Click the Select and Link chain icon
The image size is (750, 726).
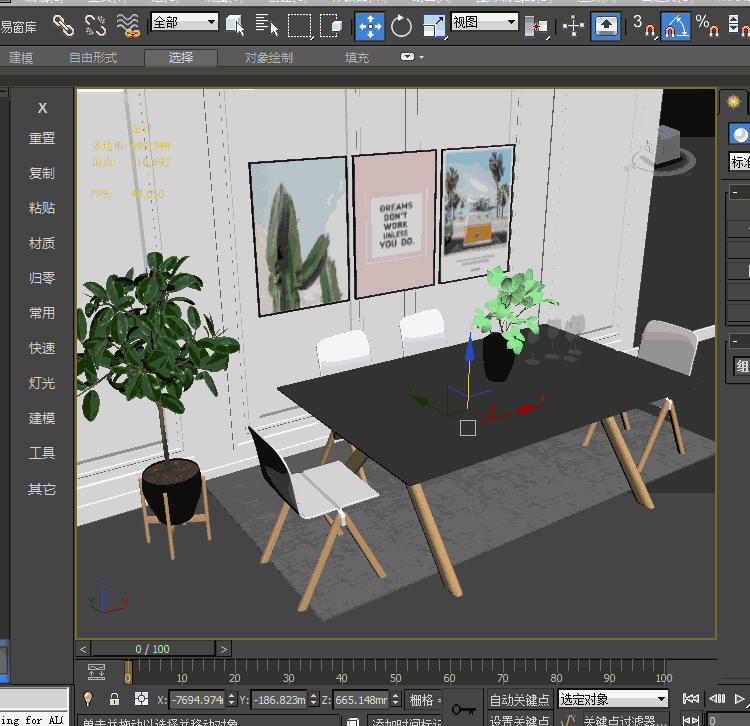click(x=63, y=24)
